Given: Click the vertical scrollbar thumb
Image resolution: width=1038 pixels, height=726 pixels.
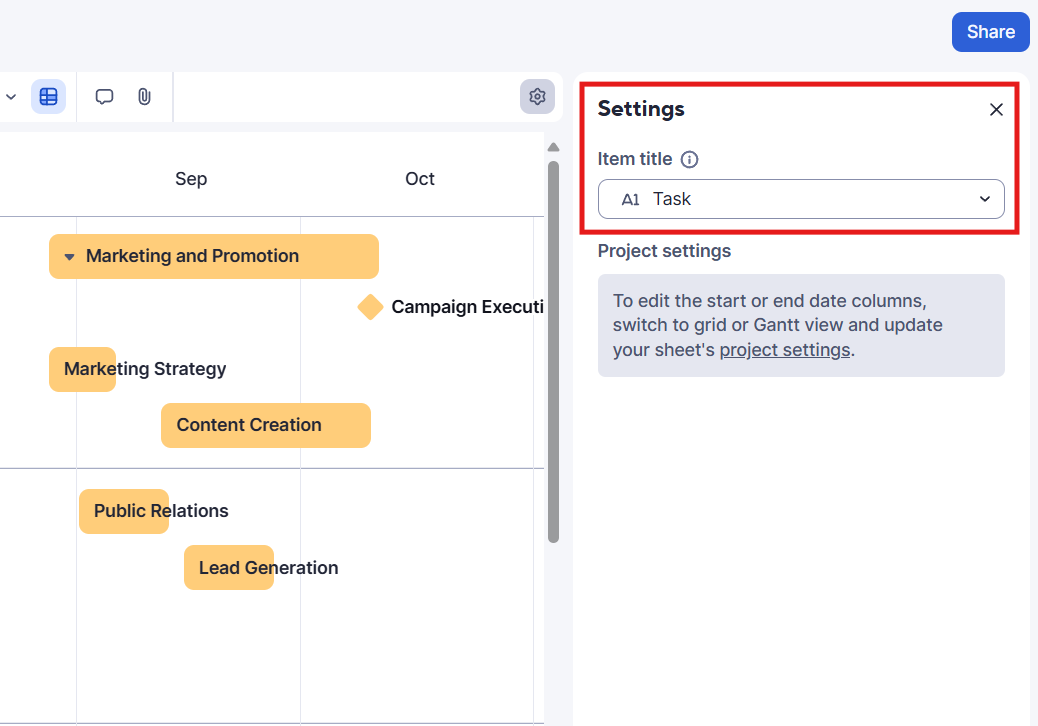Looking at the screenshot, I should coord(553,350).
